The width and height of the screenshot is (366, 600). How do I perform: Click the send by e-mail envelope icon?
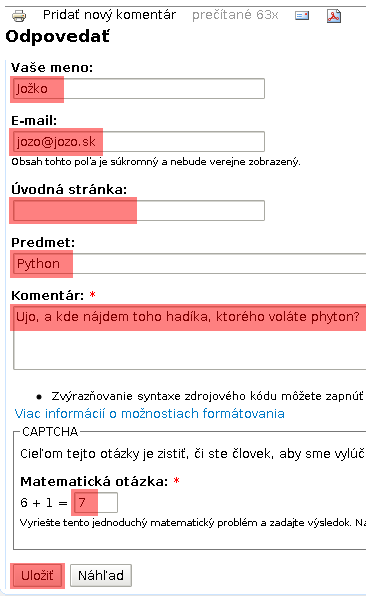pyautogui.click(x=302, y=15)
